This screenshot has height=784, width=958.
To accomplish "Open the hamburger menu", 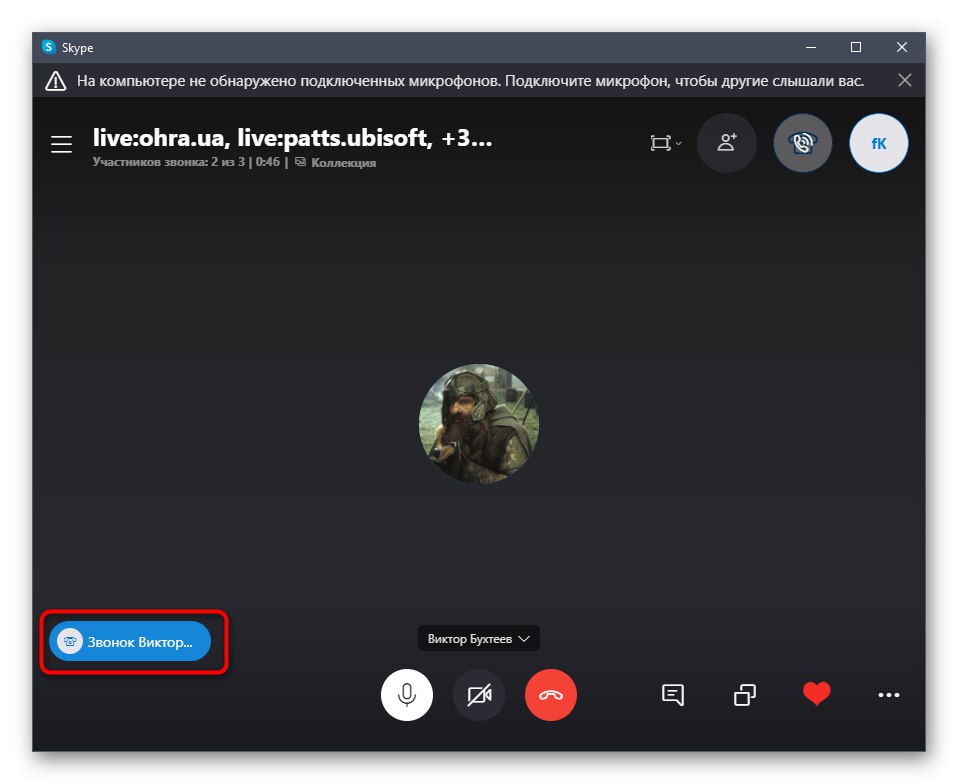I will (x=61, y=144).
